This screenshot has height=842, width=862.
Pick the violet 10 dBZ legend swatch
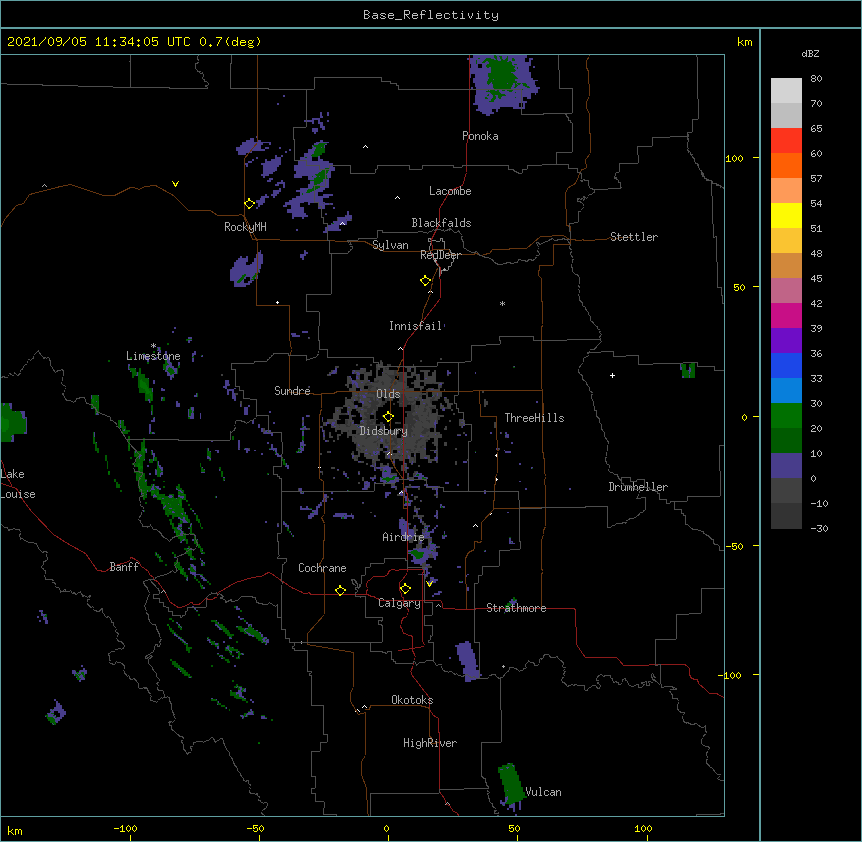(786, 466)
